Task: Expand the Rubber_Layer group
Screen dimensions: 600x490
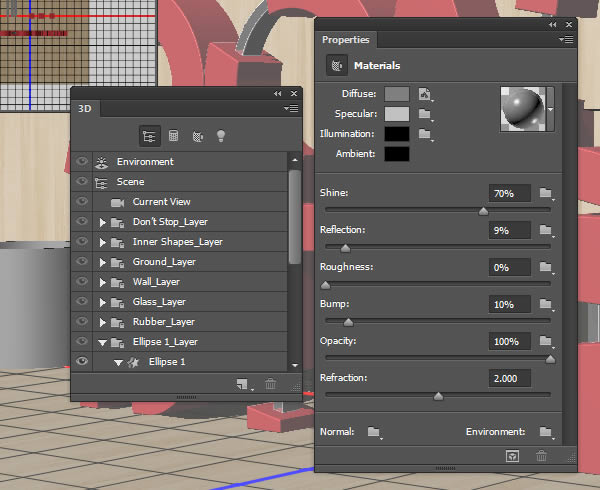Action: pos(102,322)
